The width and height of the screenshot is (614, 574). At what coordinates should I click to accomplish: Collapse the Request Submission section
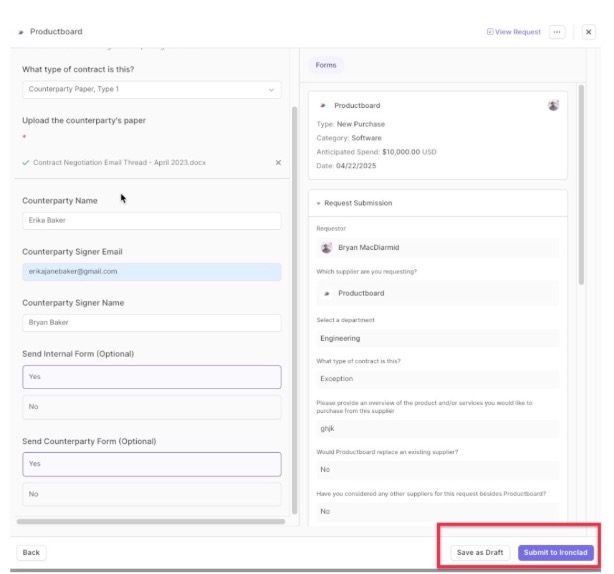[x=318, y=203]
